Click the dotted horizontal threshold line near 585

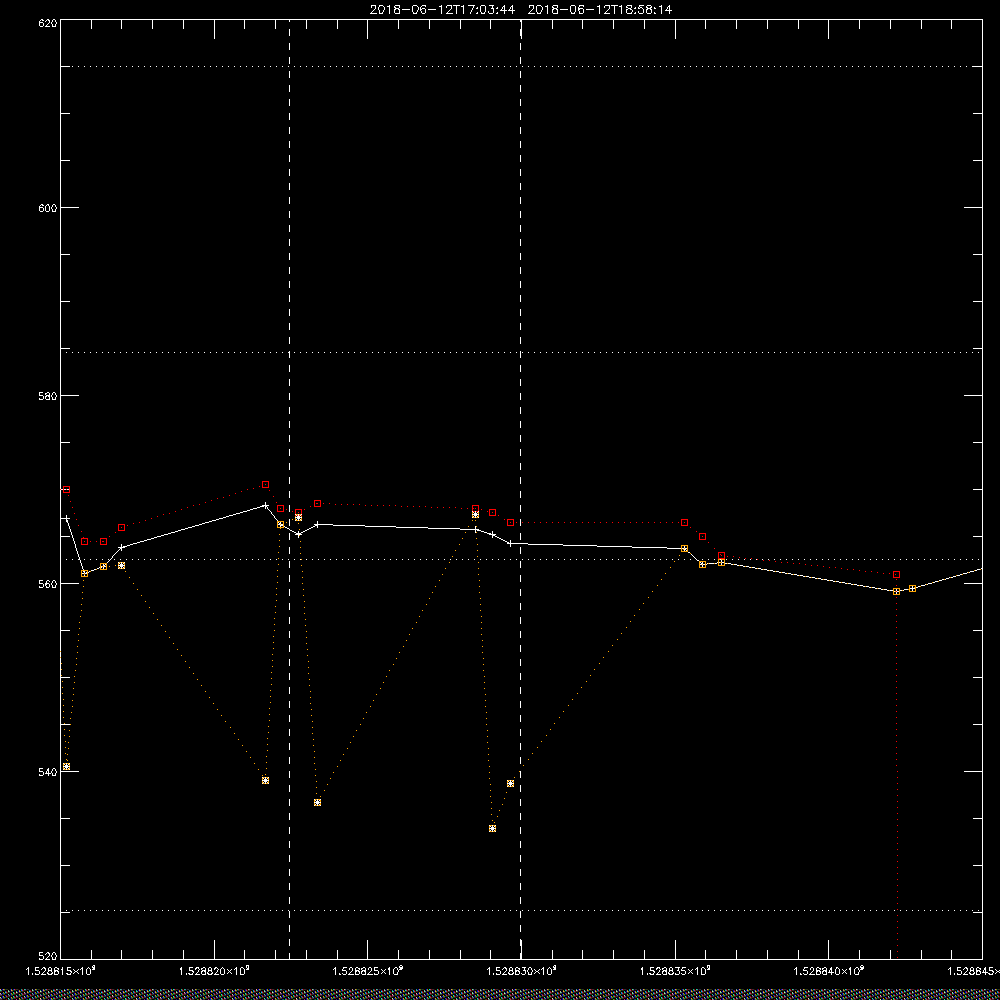(521, 352)
